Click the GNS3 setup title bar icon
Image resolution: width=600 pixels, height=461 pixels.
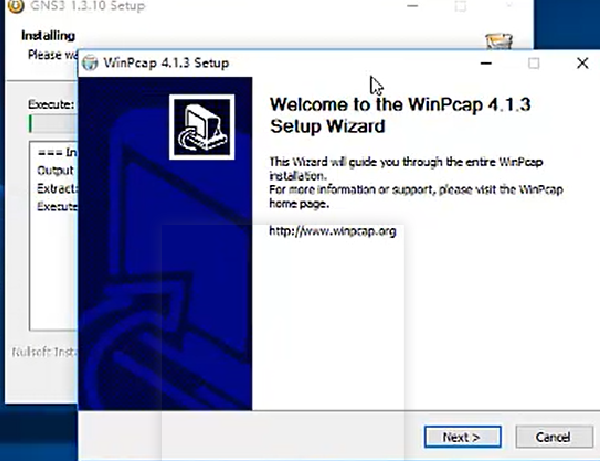[x=16, y=6]
